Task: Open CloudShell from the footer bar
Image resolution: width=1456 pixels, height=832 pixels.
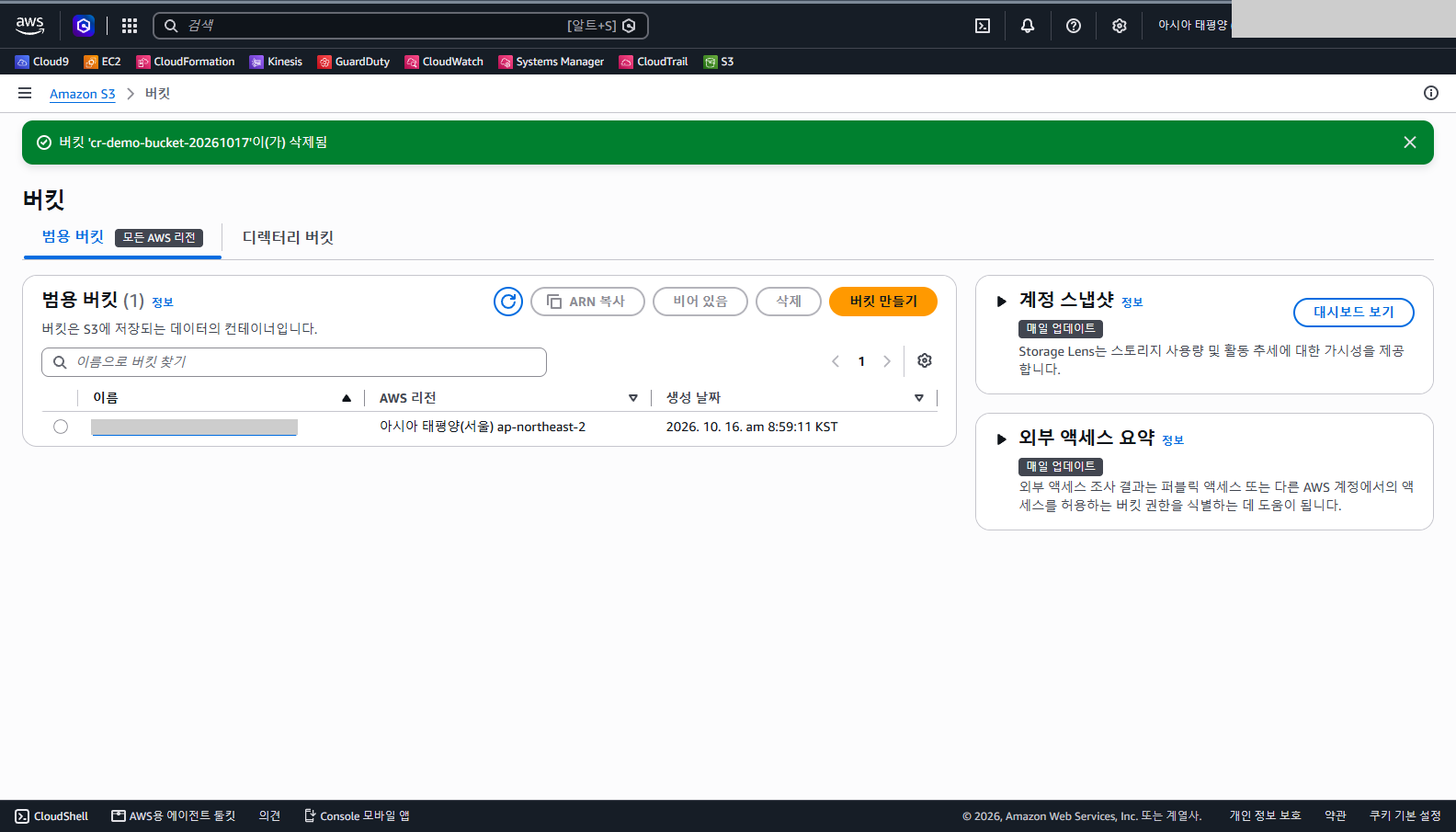Action: coord(51,816)
